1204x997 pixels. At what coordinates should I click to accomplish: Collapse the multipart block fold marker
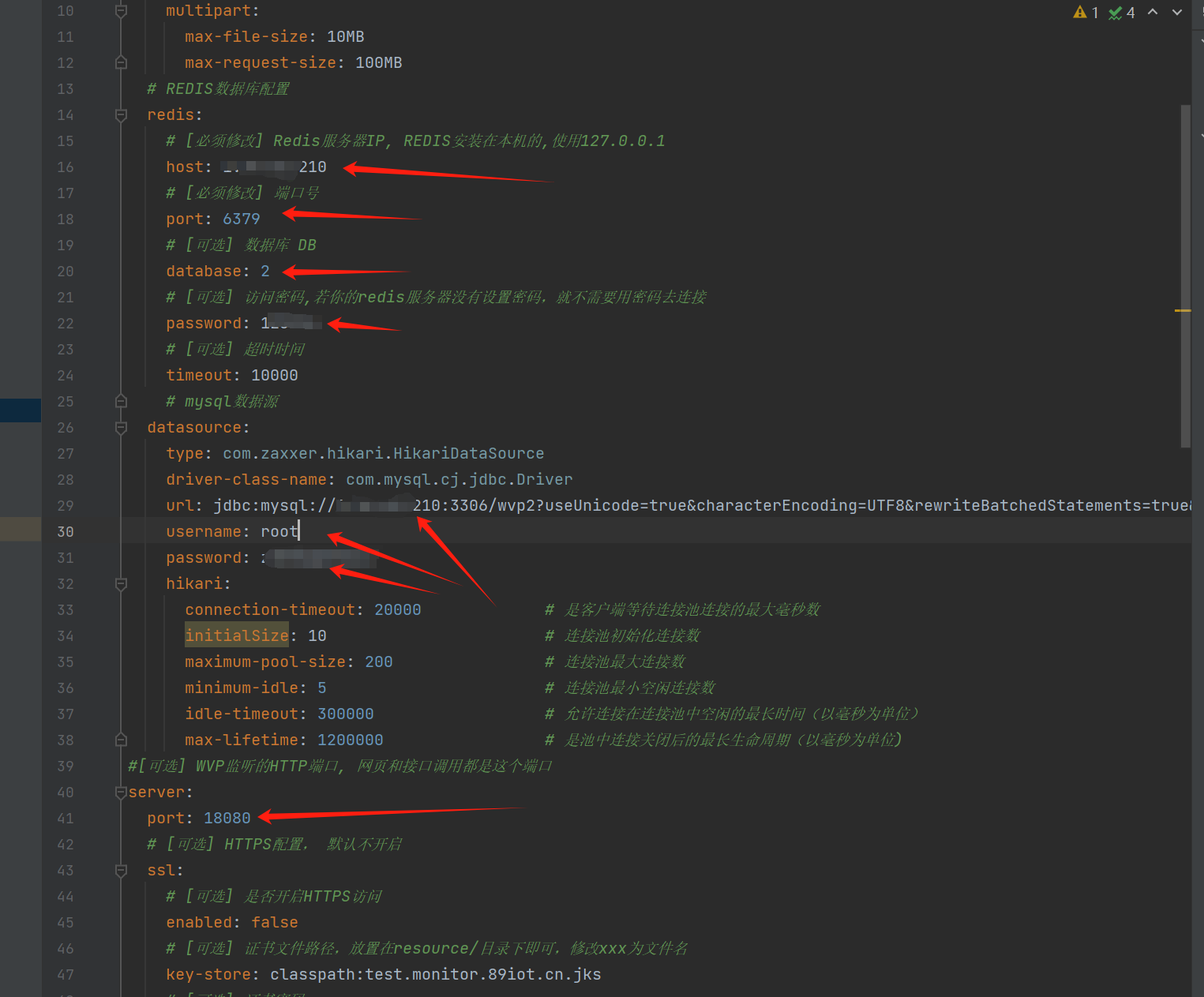121,11
